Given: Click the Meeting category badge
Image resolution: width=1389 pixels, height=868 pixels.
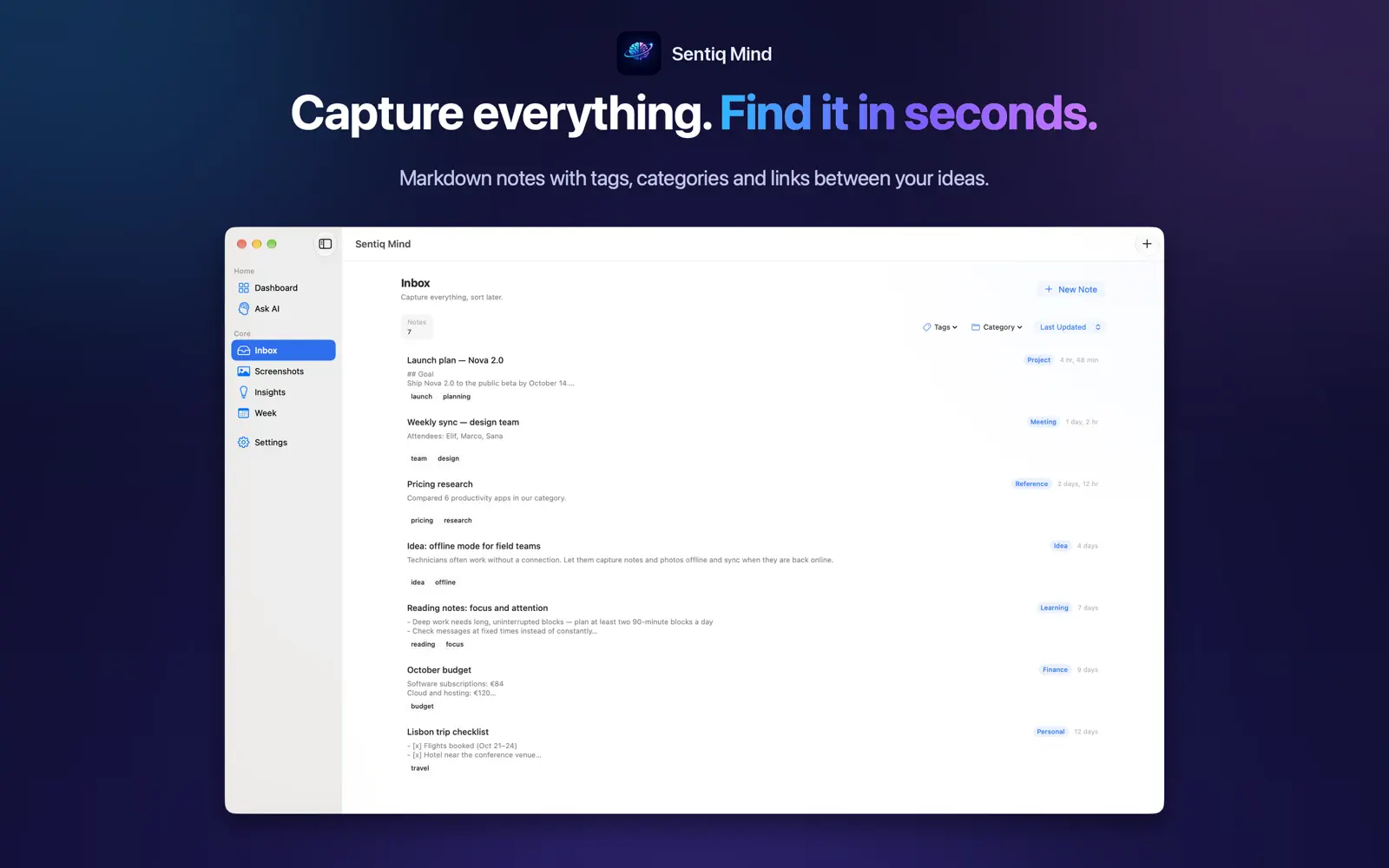Looking at the screenshot, I should 1043,422.
